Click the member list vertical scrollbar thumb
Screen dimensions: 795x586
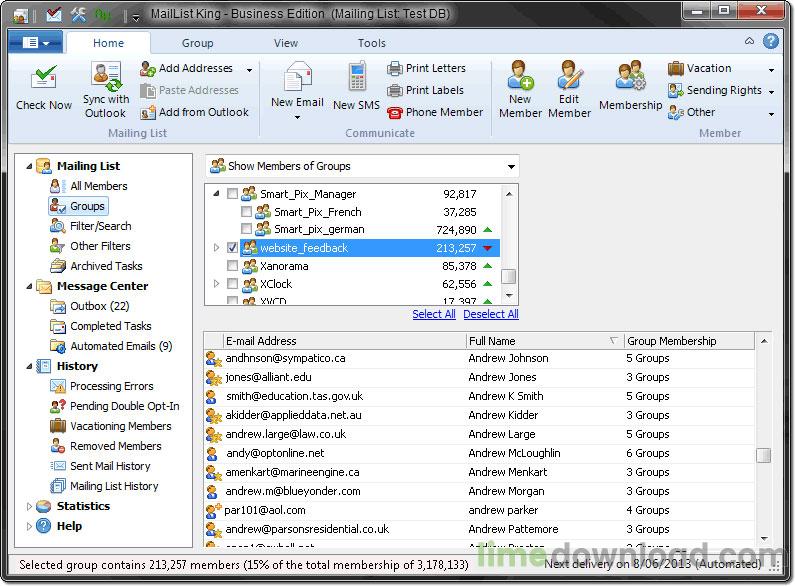pyautogui.click(x=763, y=455)
